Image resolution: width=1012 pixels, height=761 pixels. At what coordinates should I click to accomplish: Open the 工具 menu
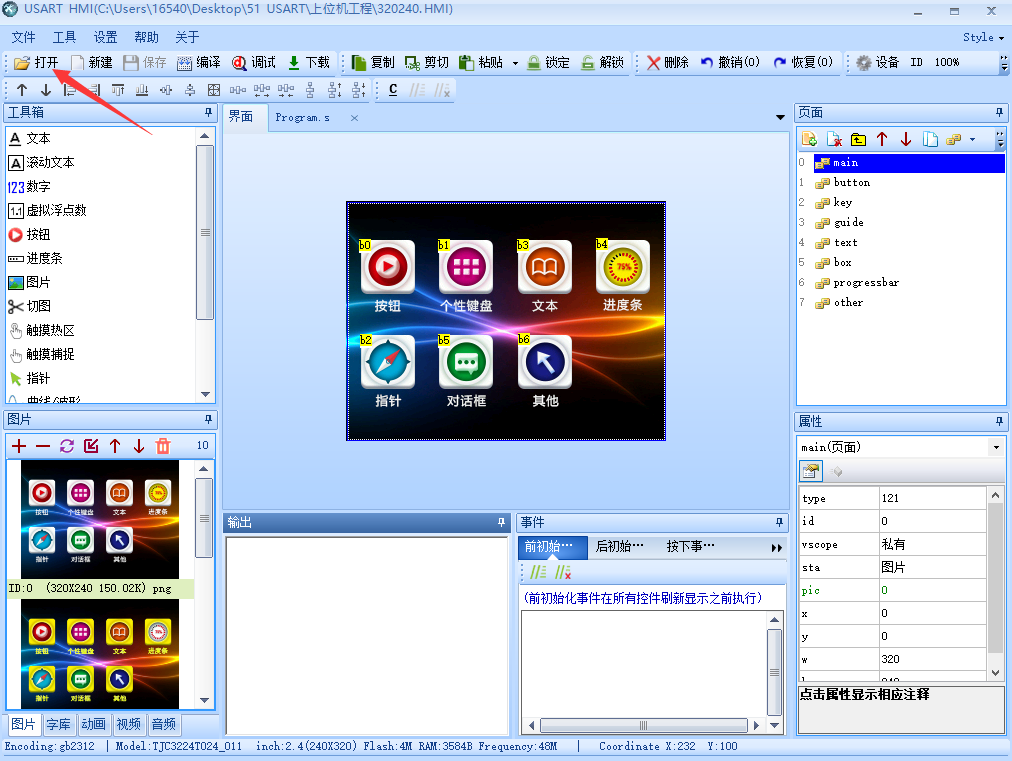64,37
